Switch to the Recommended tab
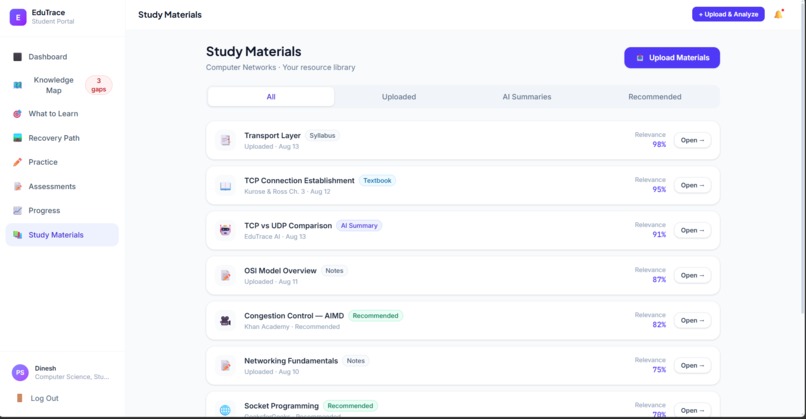The width and height of the screenshot is (806, 419). point(655,97)
